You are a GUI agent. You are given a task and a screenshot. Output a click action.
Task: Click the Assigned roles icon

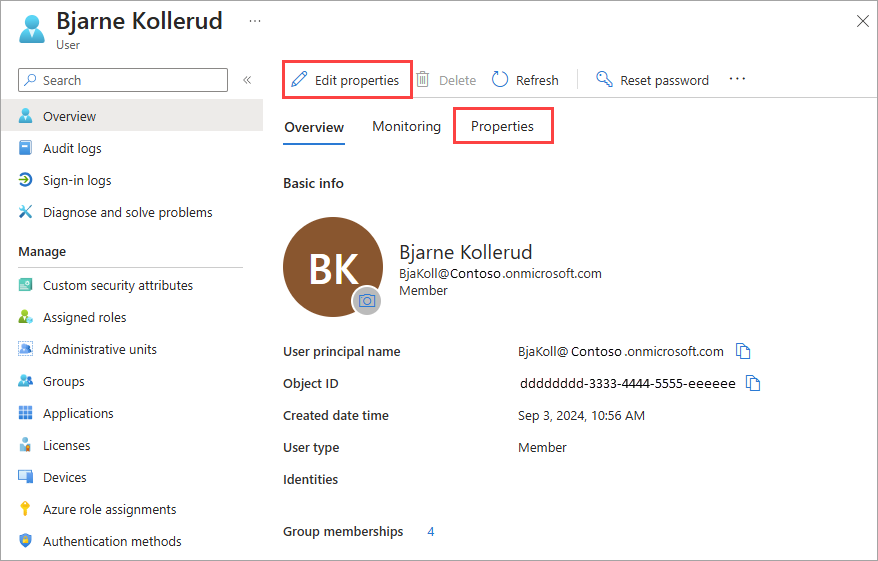tap(26, 317)
